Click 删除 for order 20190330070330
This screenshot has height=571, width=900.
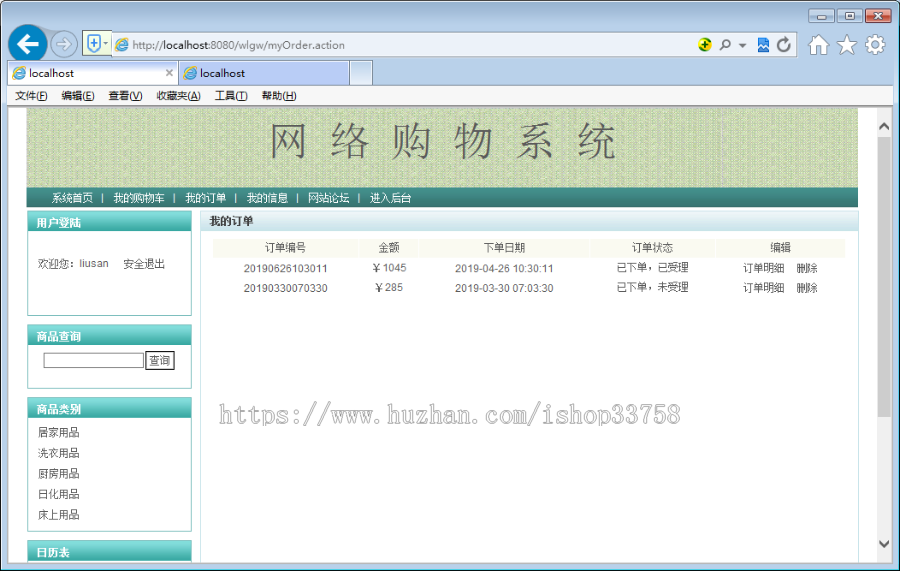pos(807,288)
